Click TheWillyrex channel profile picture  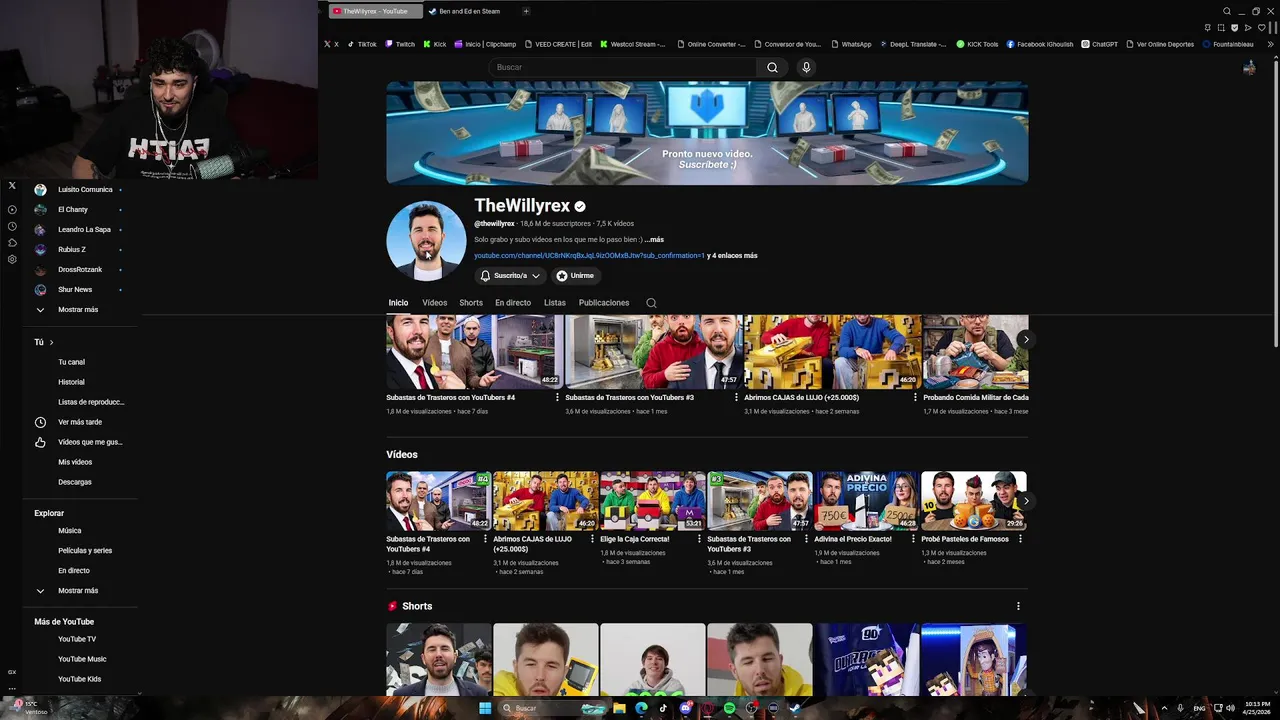pyautogui.click(x=426, y=241)
